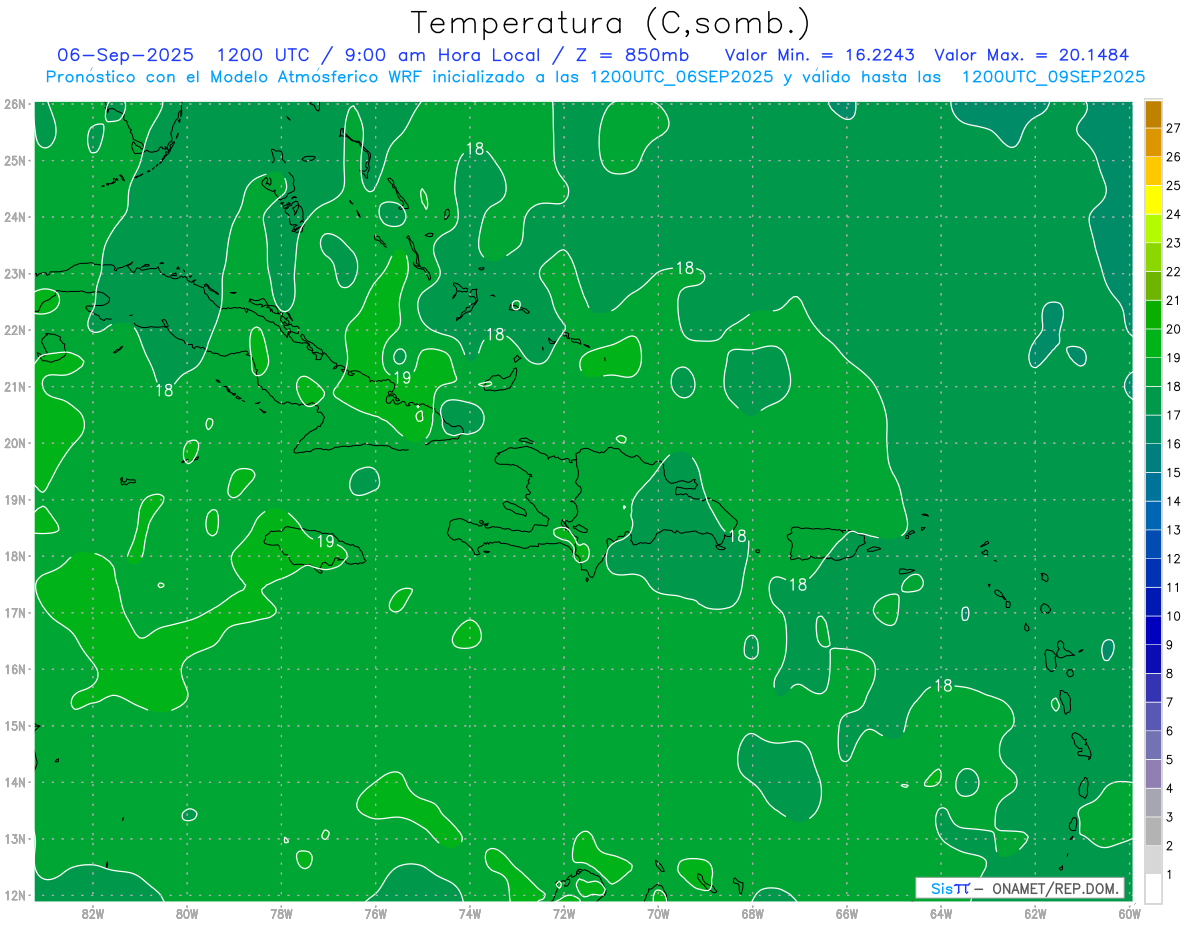Screen dimensions: 1200x927
Task: Click the "80W" longitude axis label
Action: tap(187, 913)
